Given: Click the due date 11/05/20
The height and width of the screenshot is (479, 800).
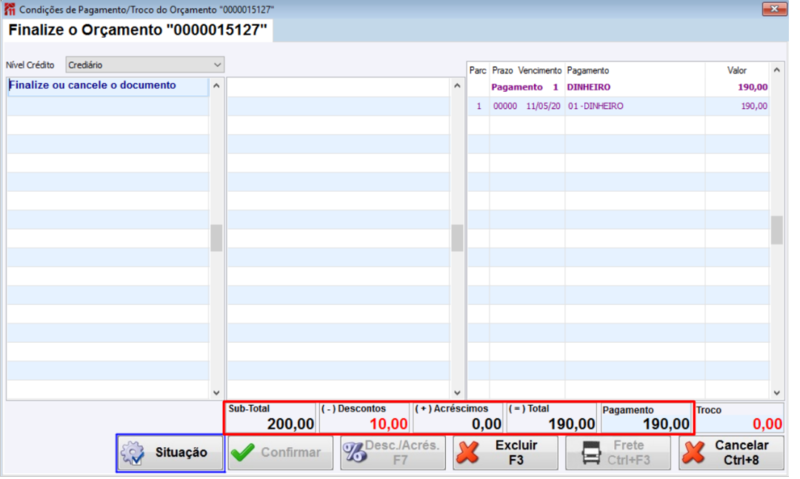Looking at the screenshot, I should (x=543, y=106).
